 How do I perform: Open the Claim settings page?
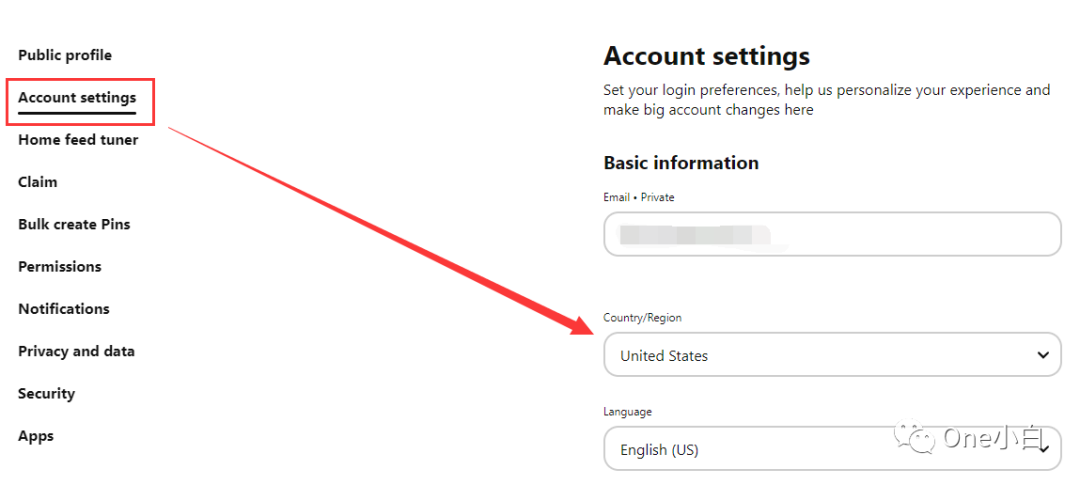point(38,182)
